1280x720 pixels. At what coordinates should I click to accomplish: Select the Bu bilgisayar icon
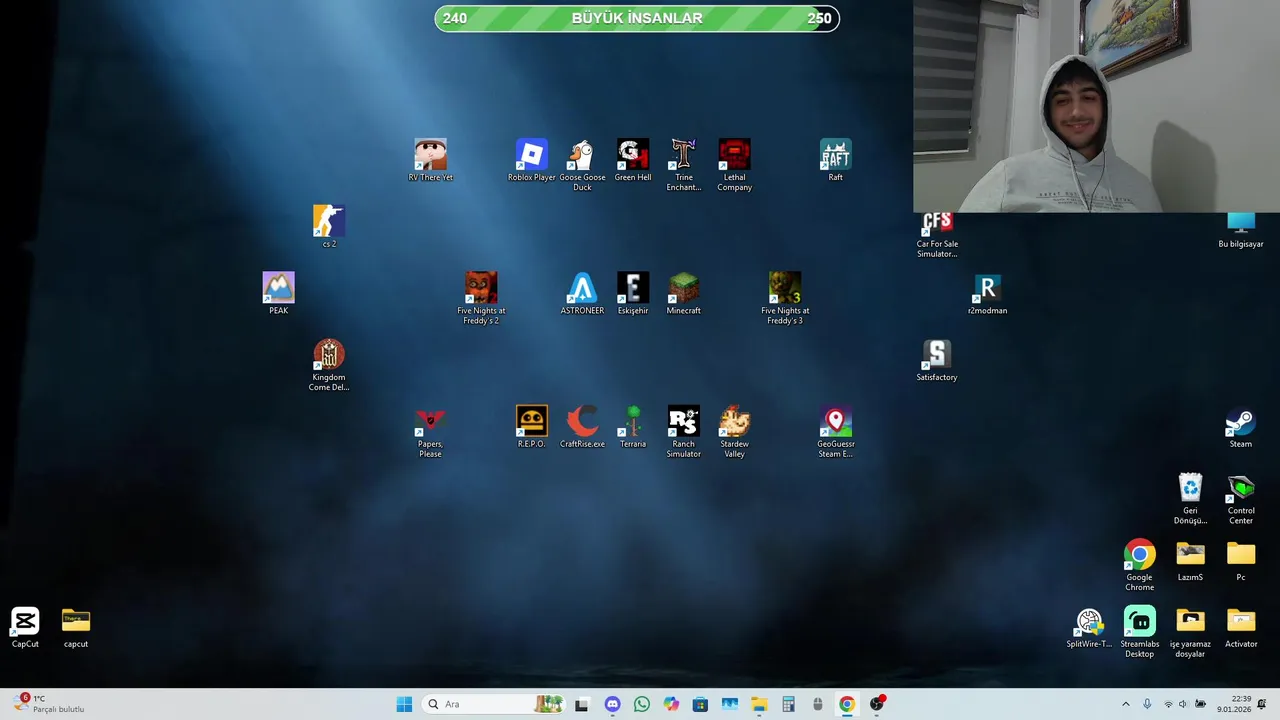[1241, 231]
